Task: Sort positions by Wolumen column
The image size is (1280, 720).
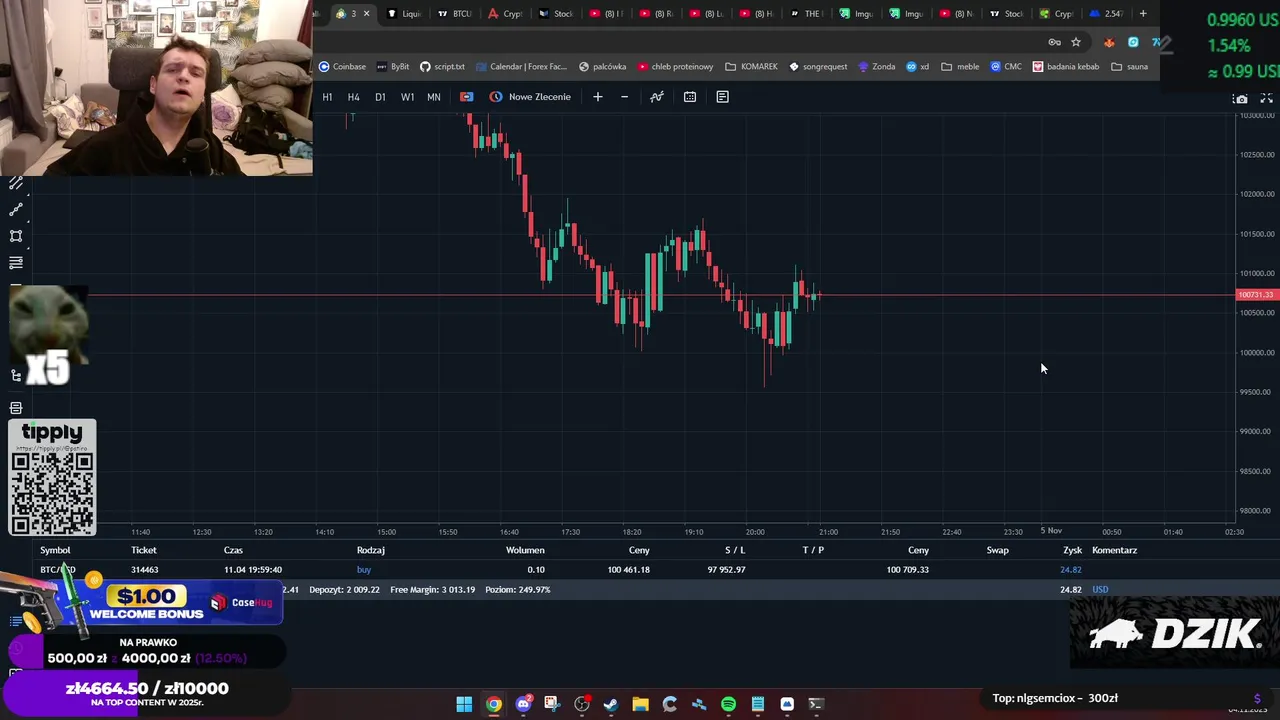Action: coord(525,550)
